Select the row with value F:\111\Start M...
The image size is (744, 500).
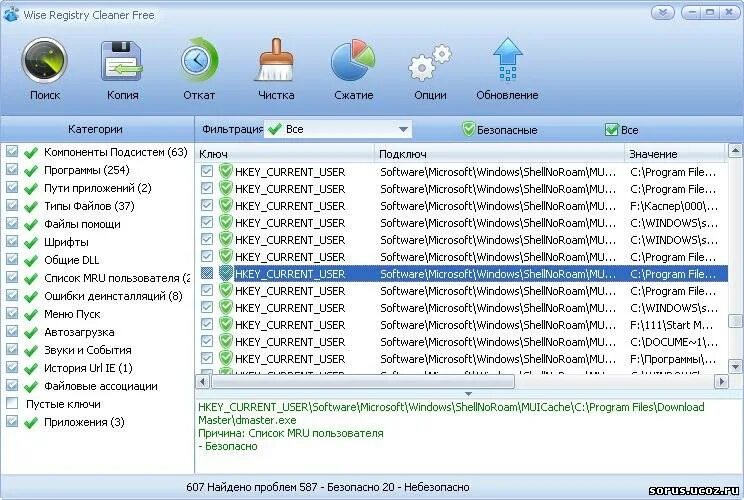(461, 325)
